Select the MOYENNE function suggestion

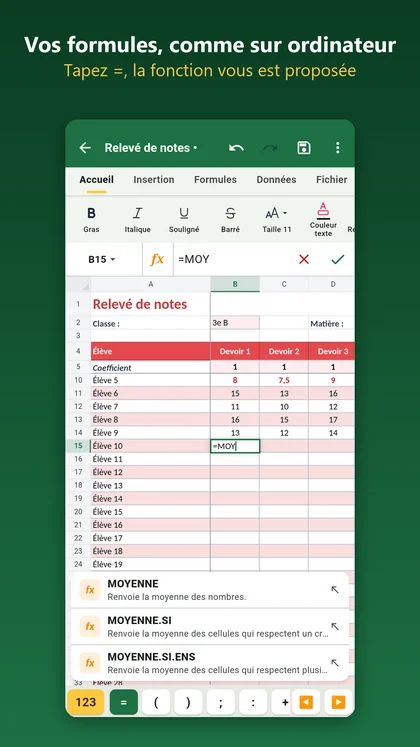[210, 590]
